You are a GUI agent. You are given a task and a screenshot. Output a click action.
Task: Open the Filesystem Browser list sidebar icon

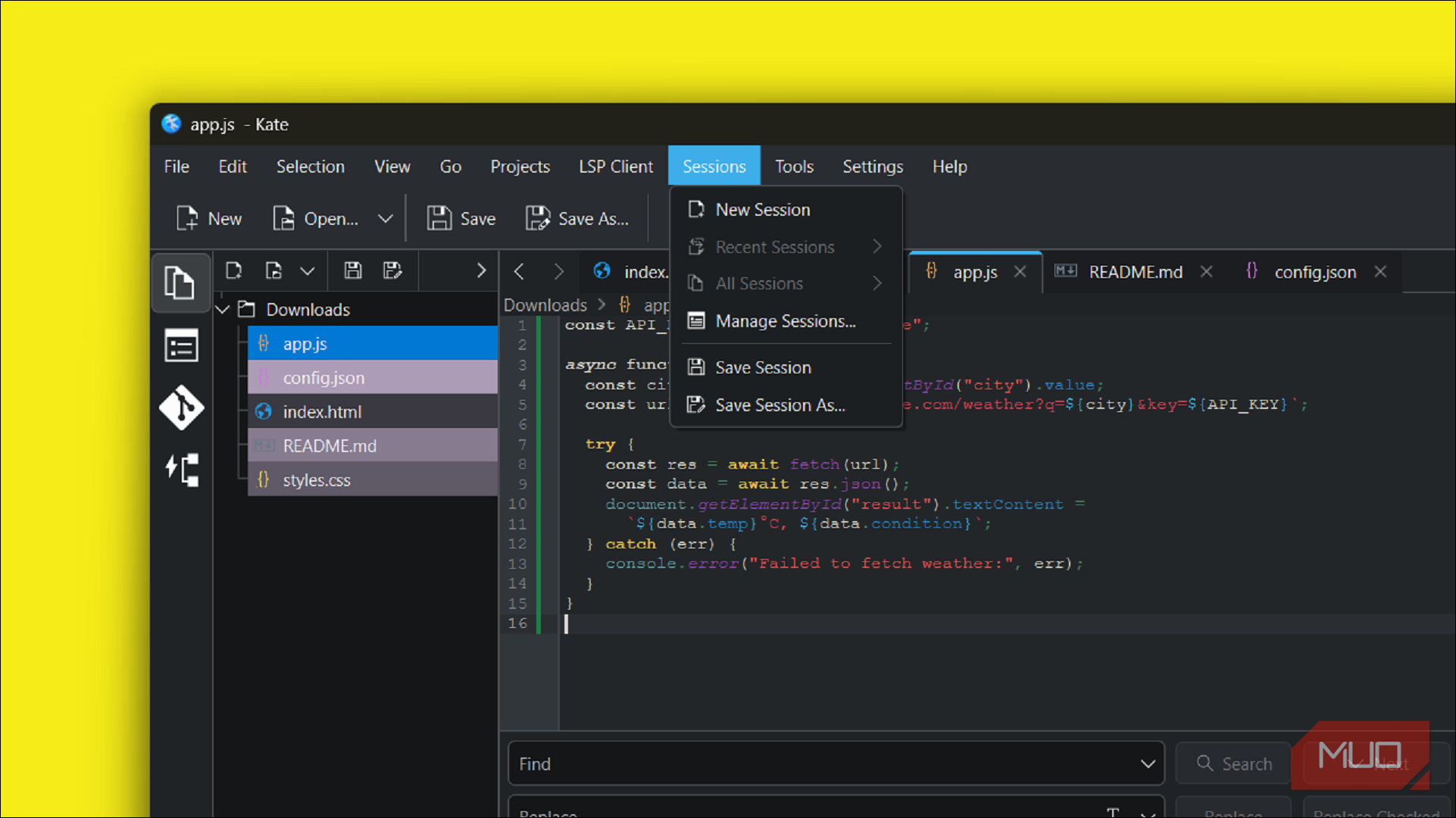tap(181, 346)
